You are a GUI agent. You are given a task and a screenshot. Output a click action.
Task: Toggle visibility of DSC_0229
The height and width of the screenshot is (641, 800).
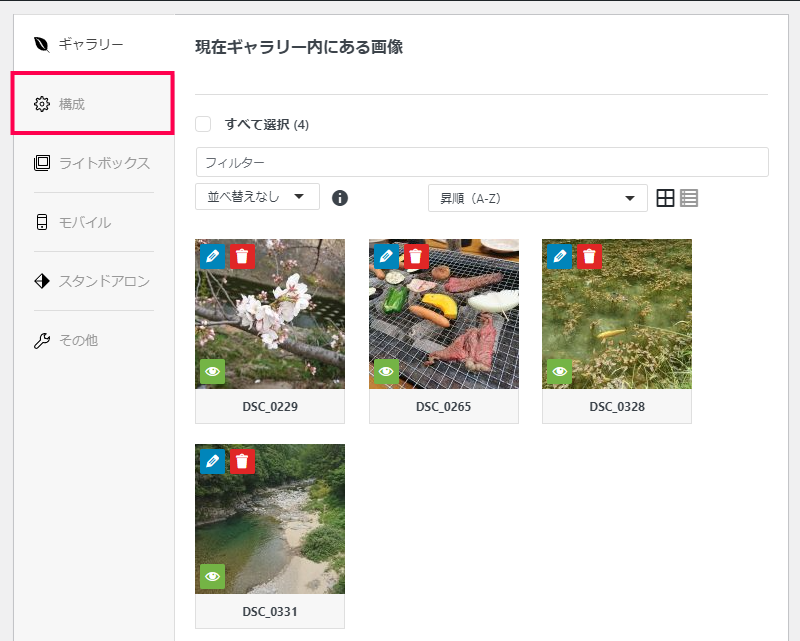pos(212,372)
